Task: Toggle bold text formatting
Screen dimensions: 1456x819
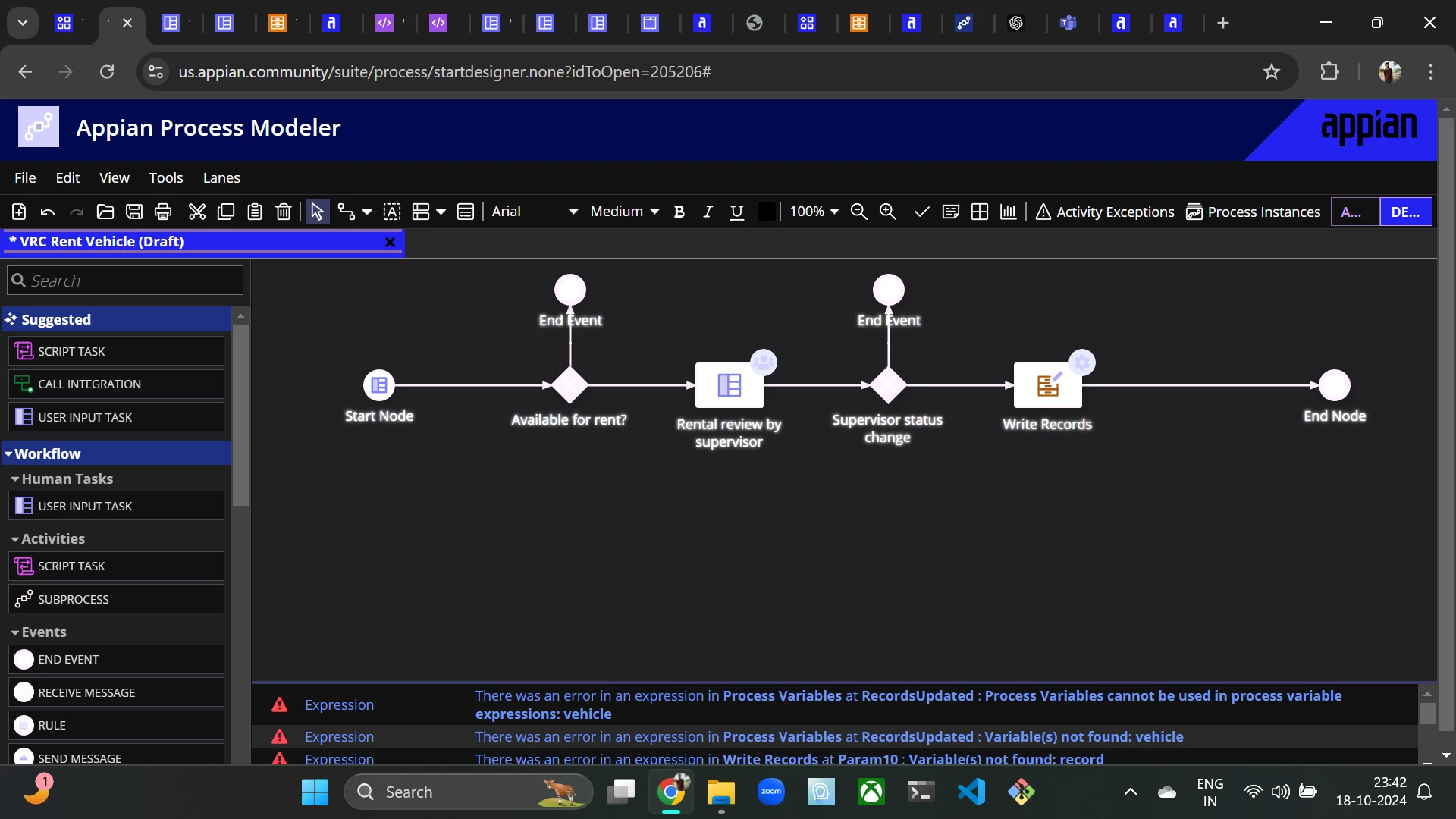Action: (x=679, y=212)
